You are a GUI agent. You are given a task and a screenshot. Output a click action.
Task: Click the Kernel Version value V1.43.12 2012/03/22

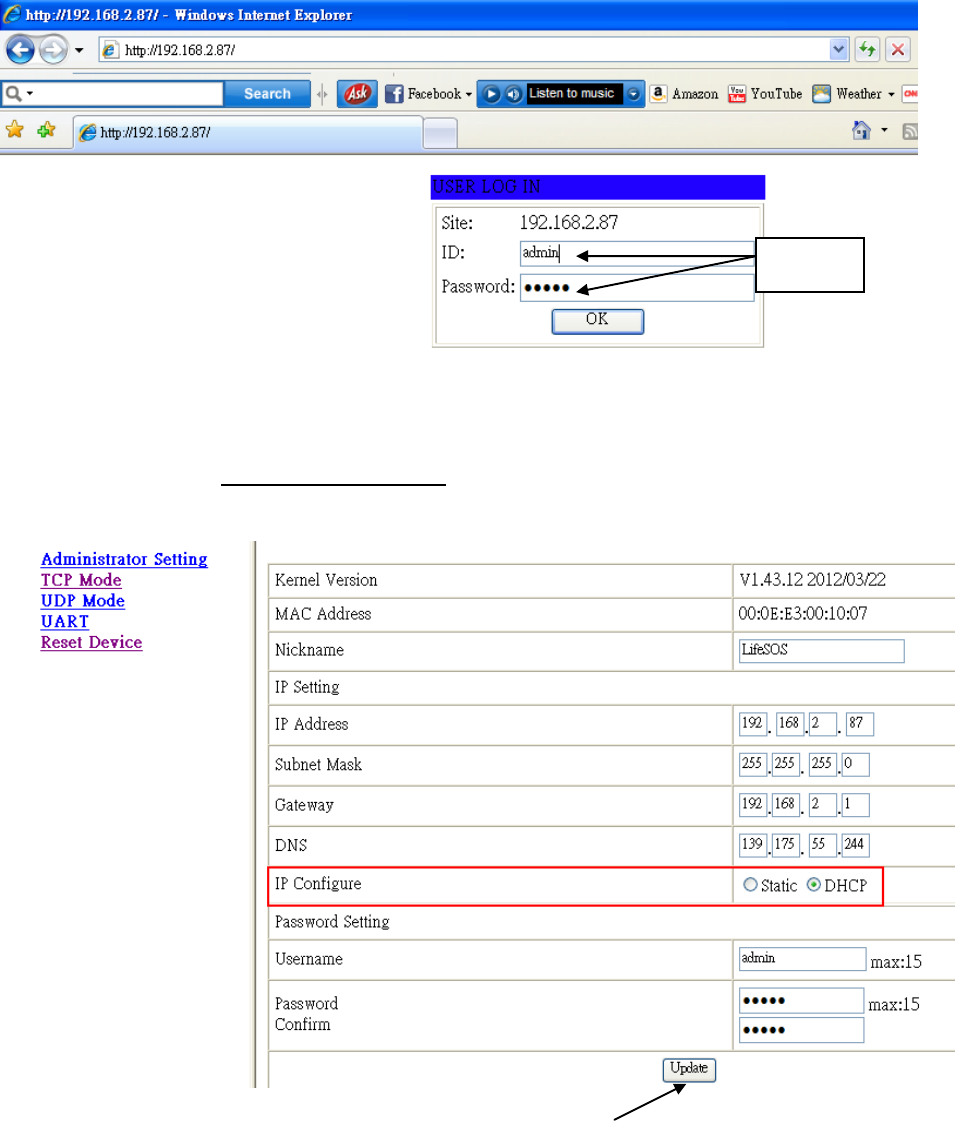[813, 580]
